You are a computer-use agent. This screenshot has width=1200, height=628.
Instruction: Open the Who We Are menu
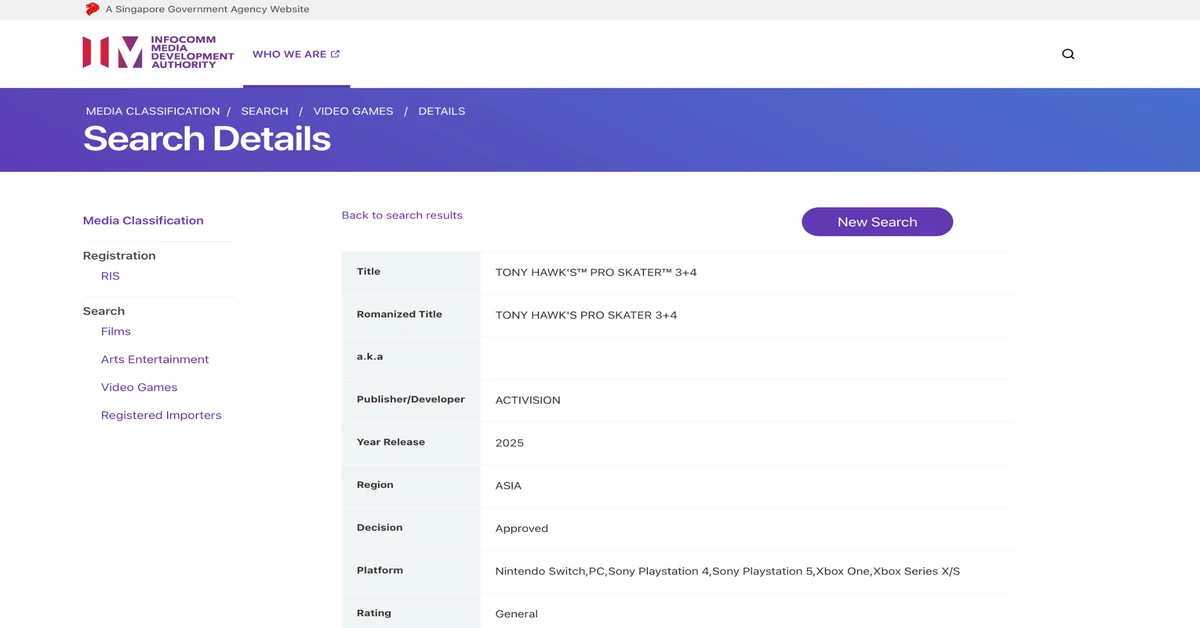pyautogui.click(x=296, y=54)
